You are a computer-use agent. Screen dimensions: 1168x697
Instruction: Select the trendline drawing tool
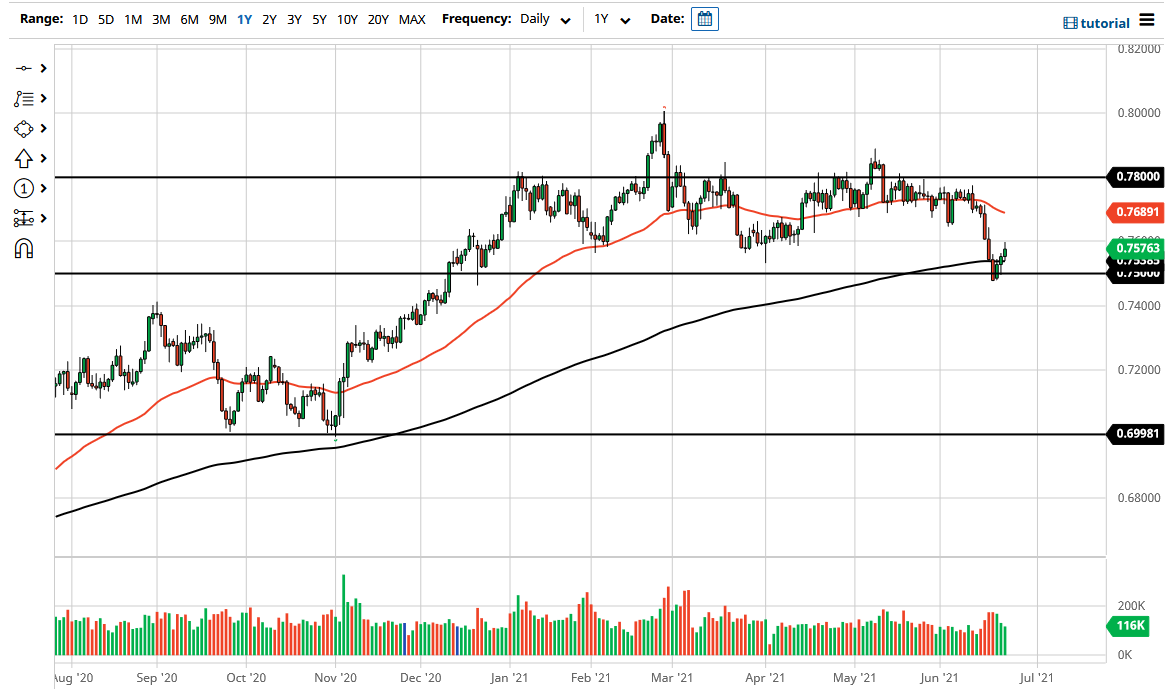point(24,68)
